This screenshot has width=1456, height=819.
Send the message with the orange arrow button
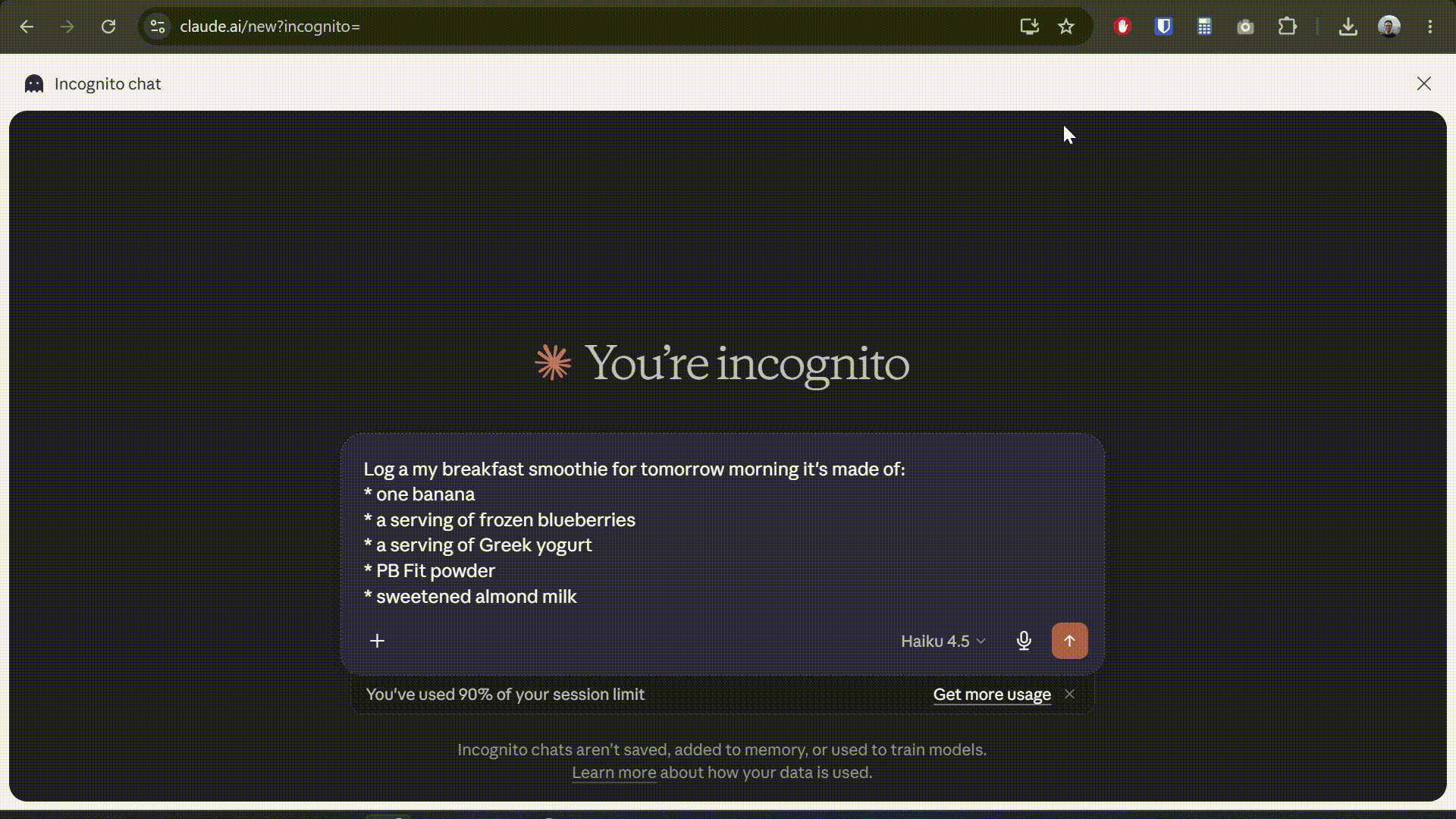point(1069,641)
